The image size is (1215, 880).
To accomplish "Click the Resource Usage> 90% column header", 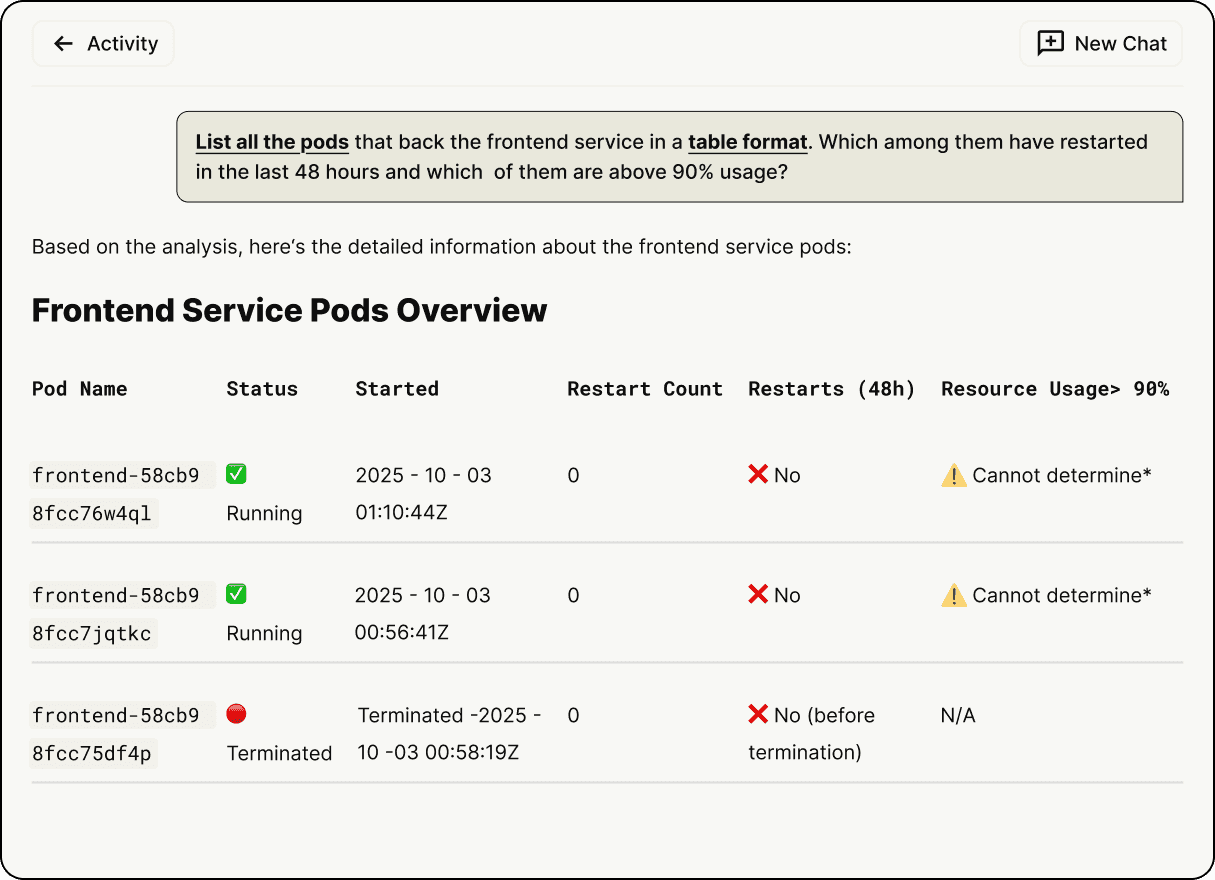I will [x=1055, y=389].
